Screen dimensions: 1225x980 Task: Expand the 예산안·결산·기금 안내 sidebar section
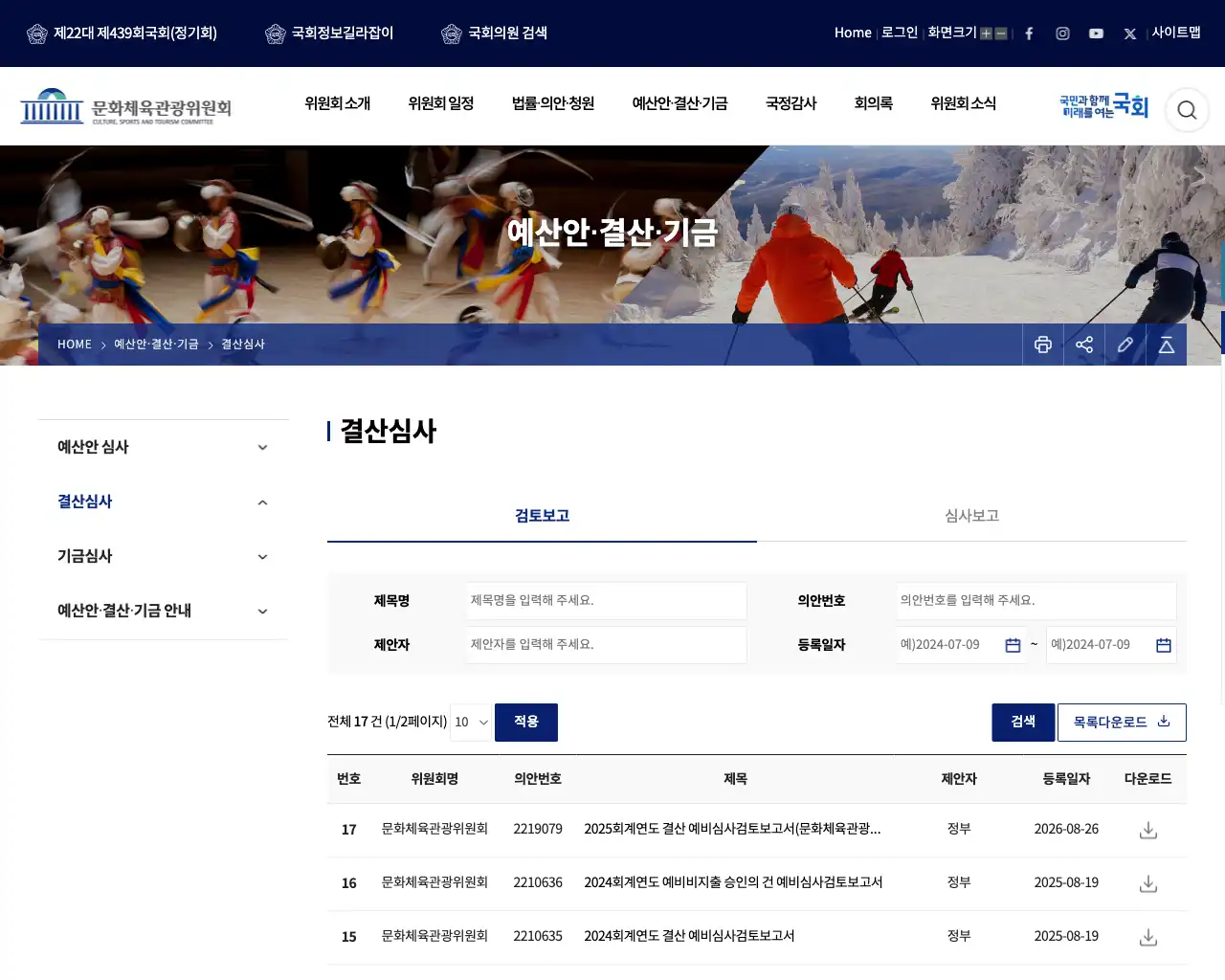163,611
